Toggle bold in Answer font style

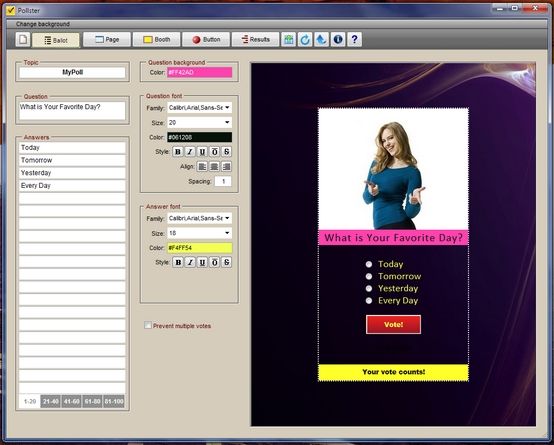(178, 262)
